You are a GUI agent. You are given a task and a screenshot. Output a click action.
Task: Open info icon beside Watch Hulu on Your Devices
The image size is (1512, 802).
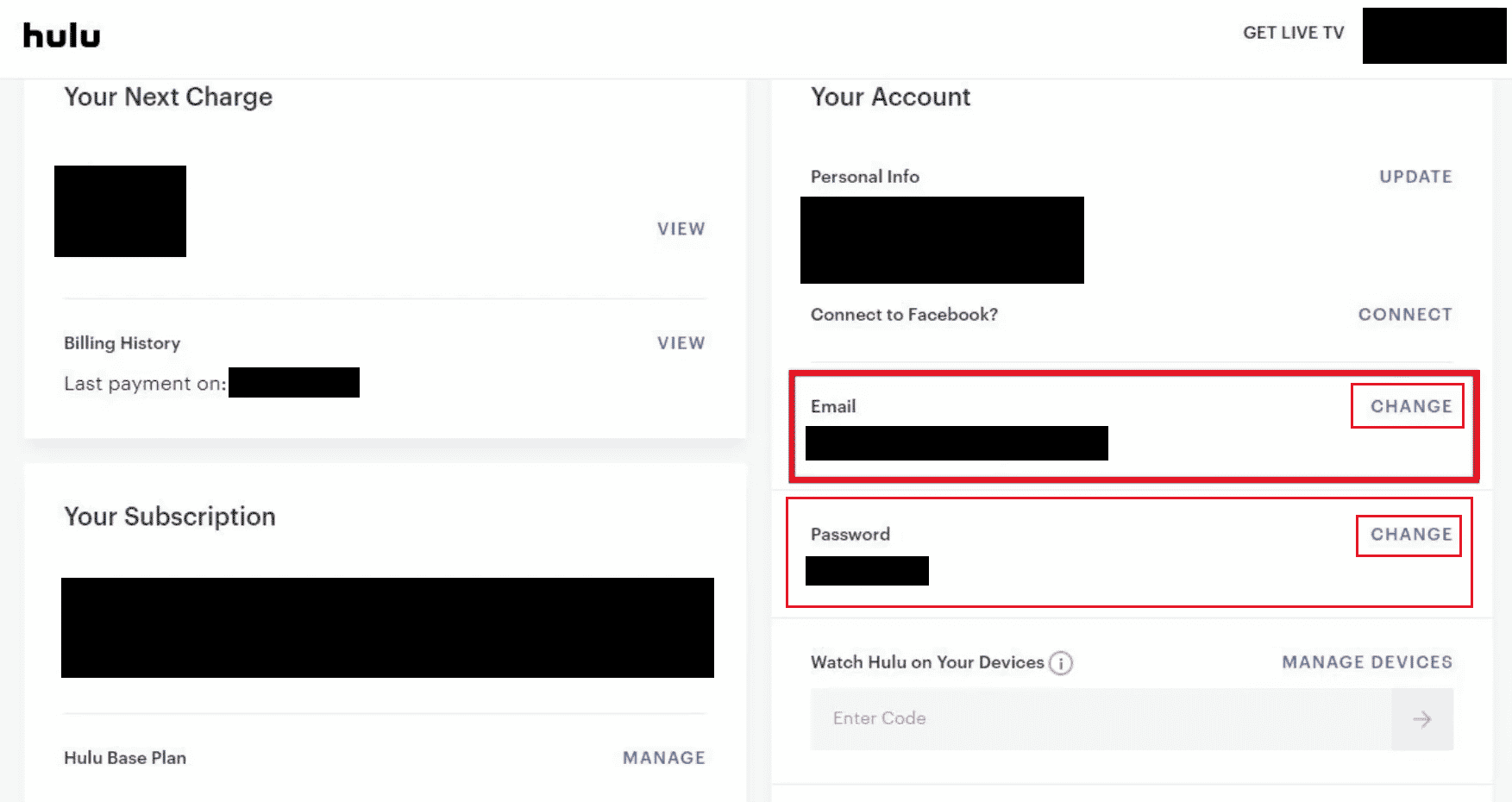[x=1061, y=663]
